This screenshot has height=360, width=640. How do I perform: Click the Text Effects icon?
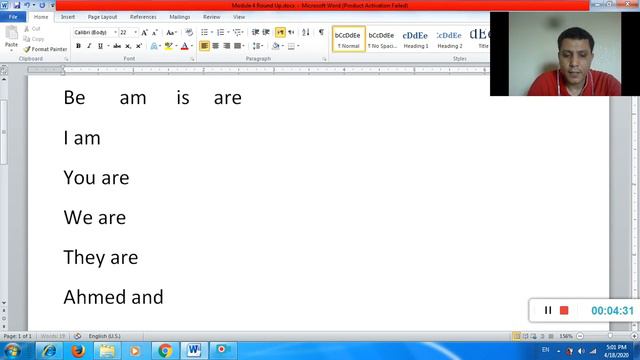[153, 46]
